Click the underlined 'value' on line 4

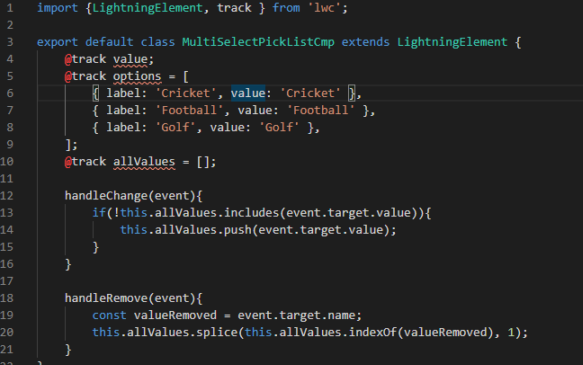coord(130,59)
